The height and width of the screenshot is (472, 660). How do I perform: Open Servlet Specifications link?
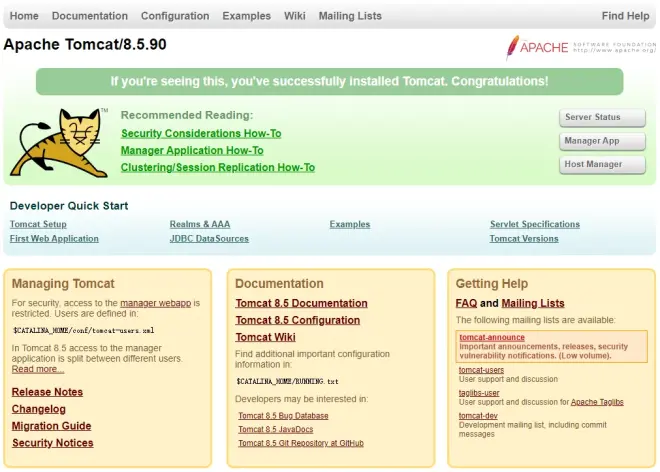(x=535, y=224)
